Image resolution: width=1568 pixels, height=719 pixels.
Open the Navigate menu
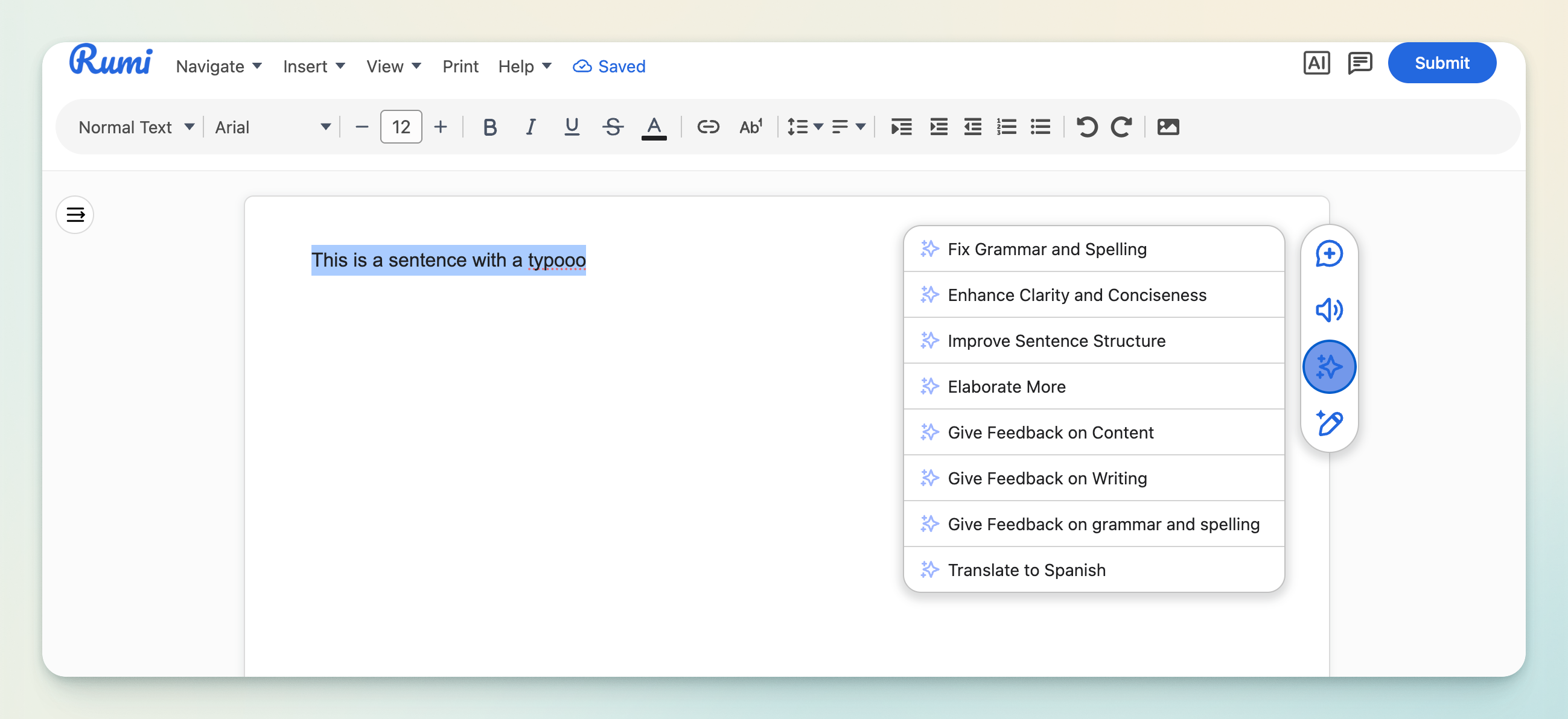click(218, 66)
